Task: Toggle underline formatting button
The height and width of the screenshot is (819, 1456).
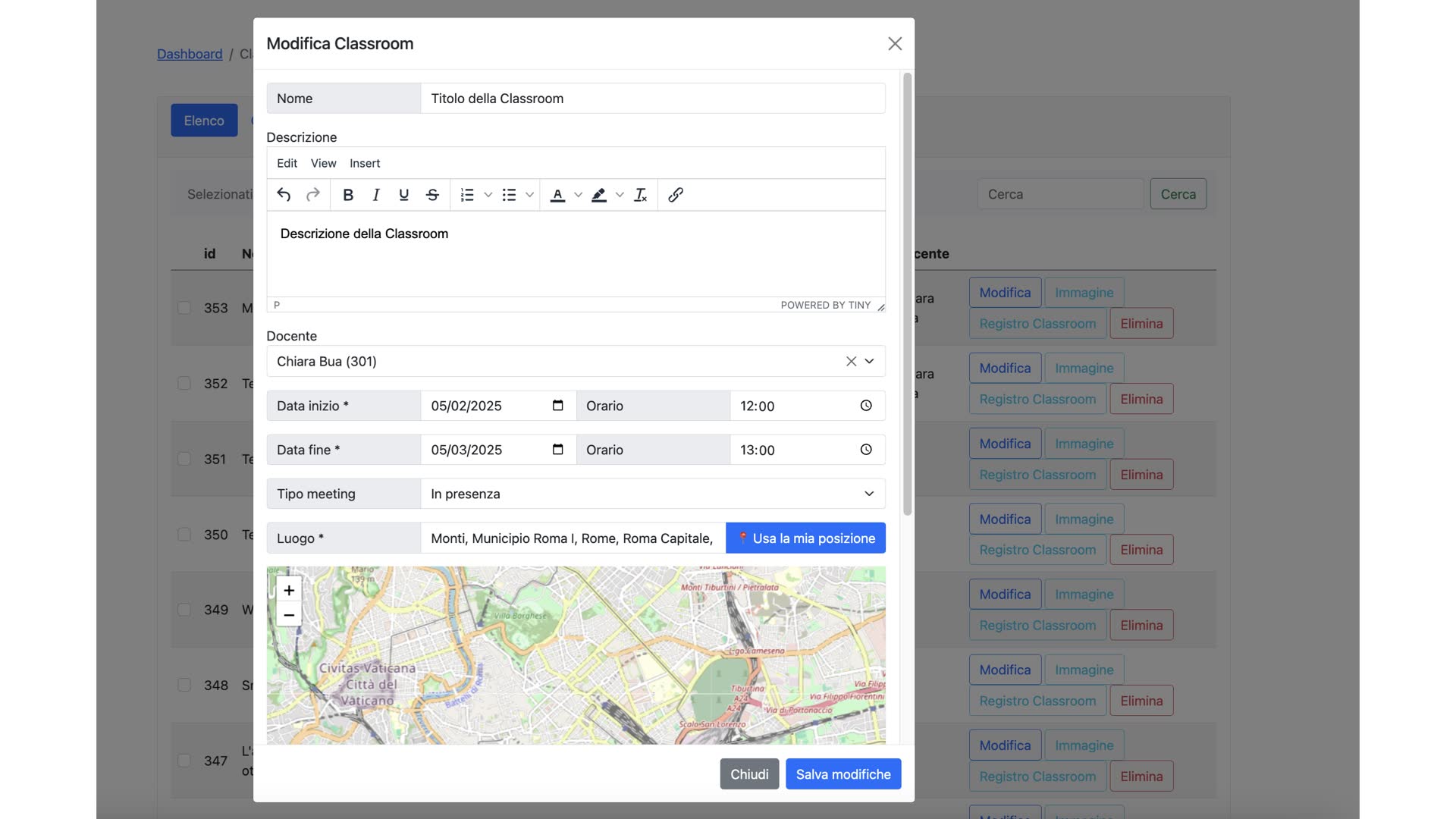Action: (403, 195)
